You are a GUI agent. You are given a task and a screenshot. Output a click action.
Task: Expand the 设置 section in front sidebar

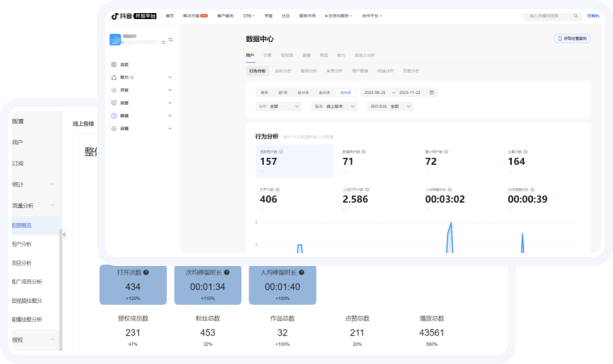(x=170, y=129)
